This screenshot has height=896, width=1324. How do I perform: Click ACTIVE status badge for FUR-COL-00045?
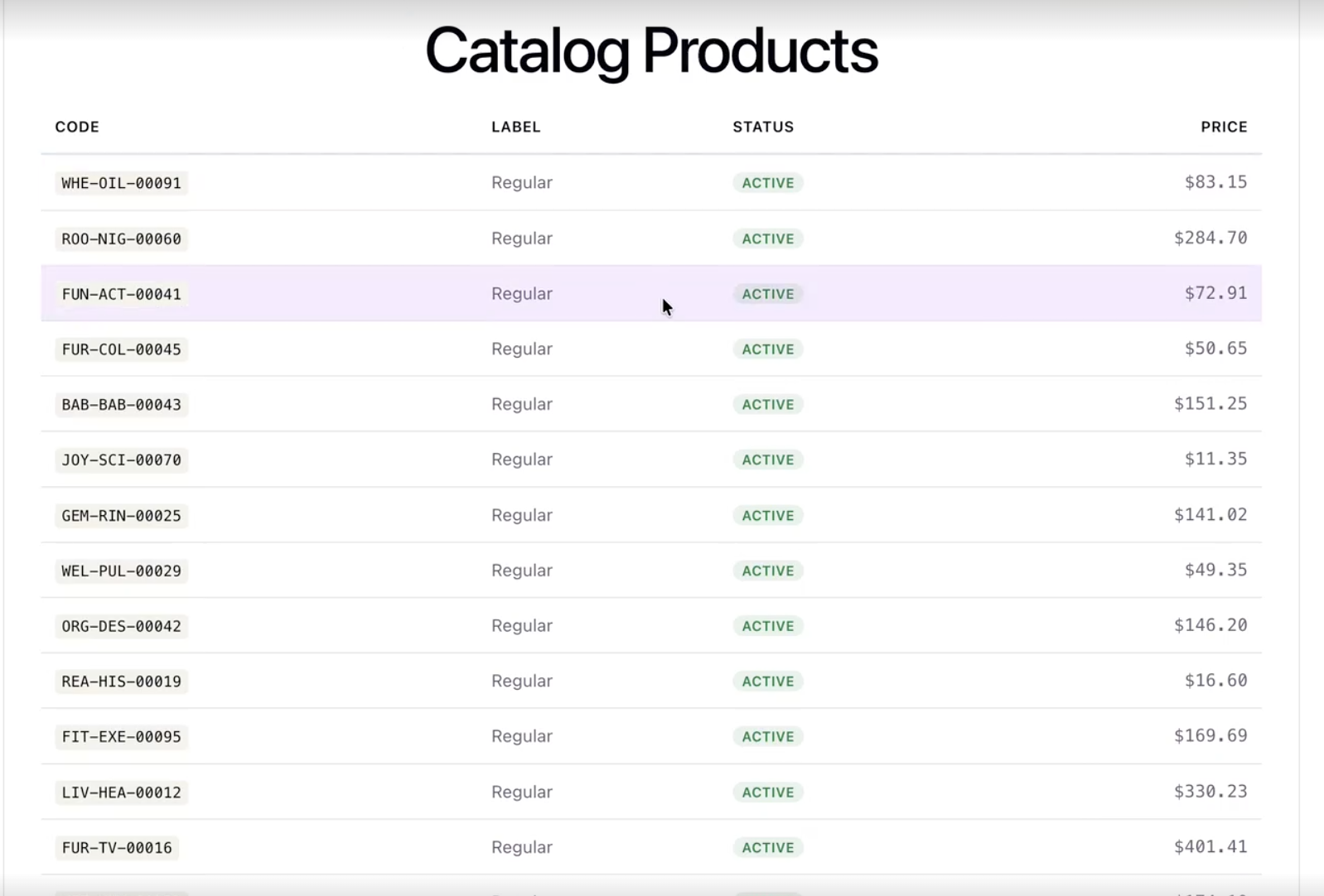[x=767, y=349]
